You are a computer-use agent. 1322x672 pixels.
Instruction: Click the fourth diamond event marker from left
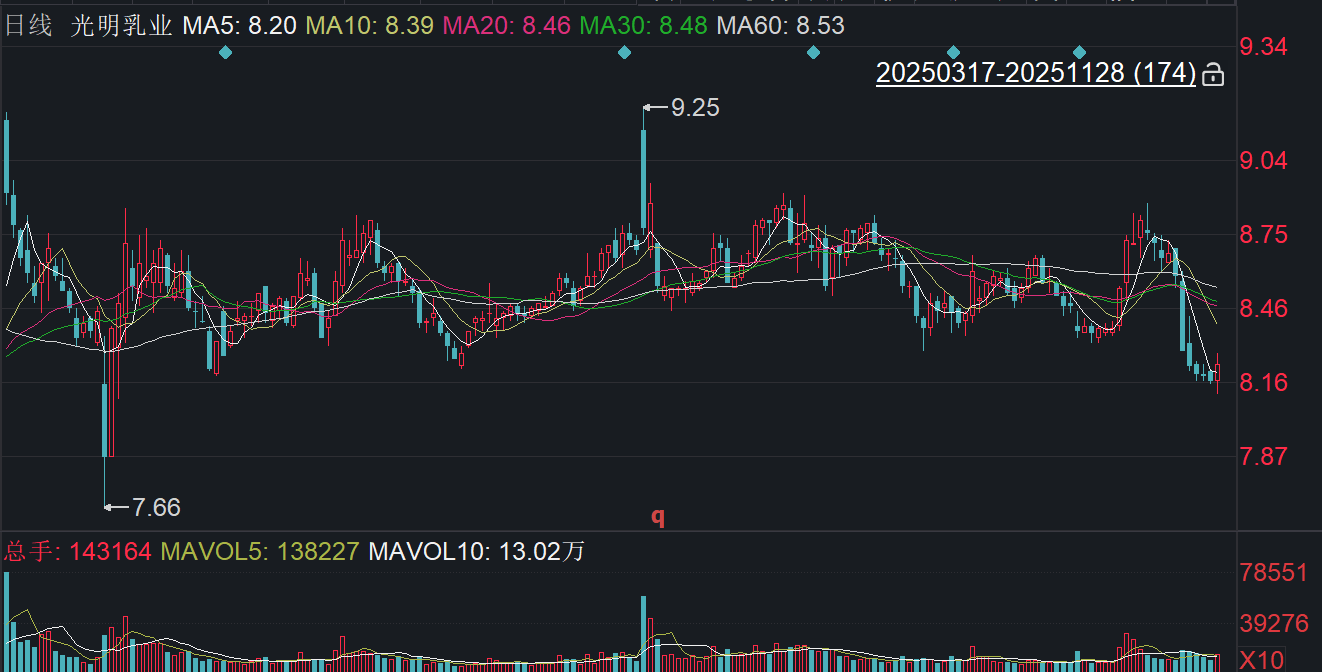click(x=953, y=52)
